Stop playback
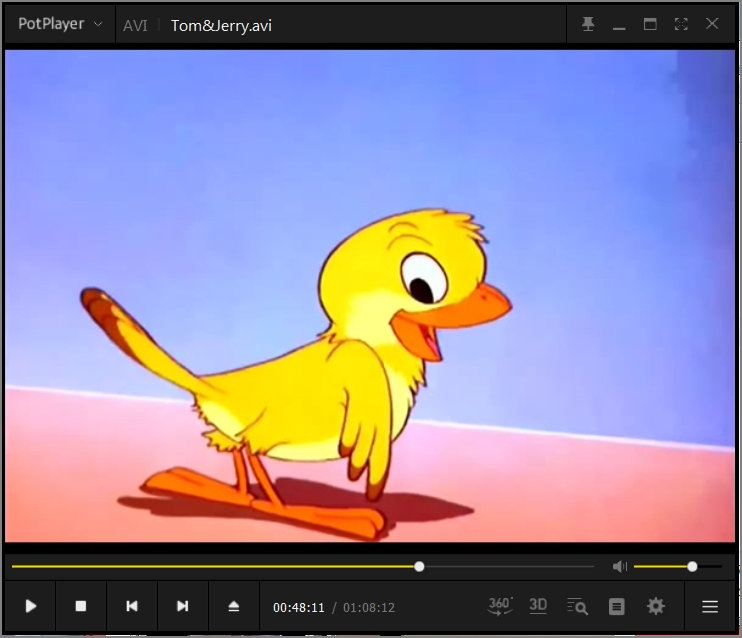This screenshot has width=742, height=638. point(81,606)
